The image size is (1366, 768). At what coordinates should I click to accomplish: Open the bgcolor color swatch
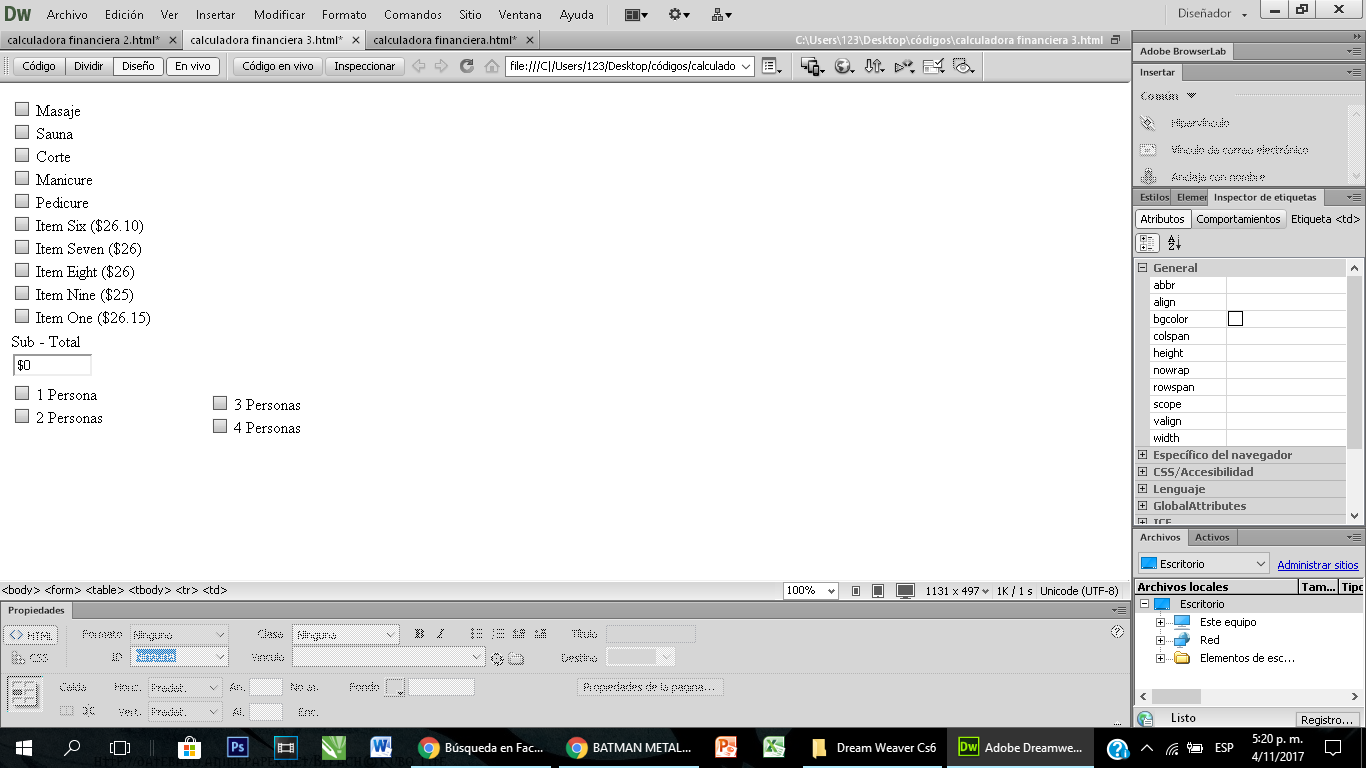pos(1235,319)
